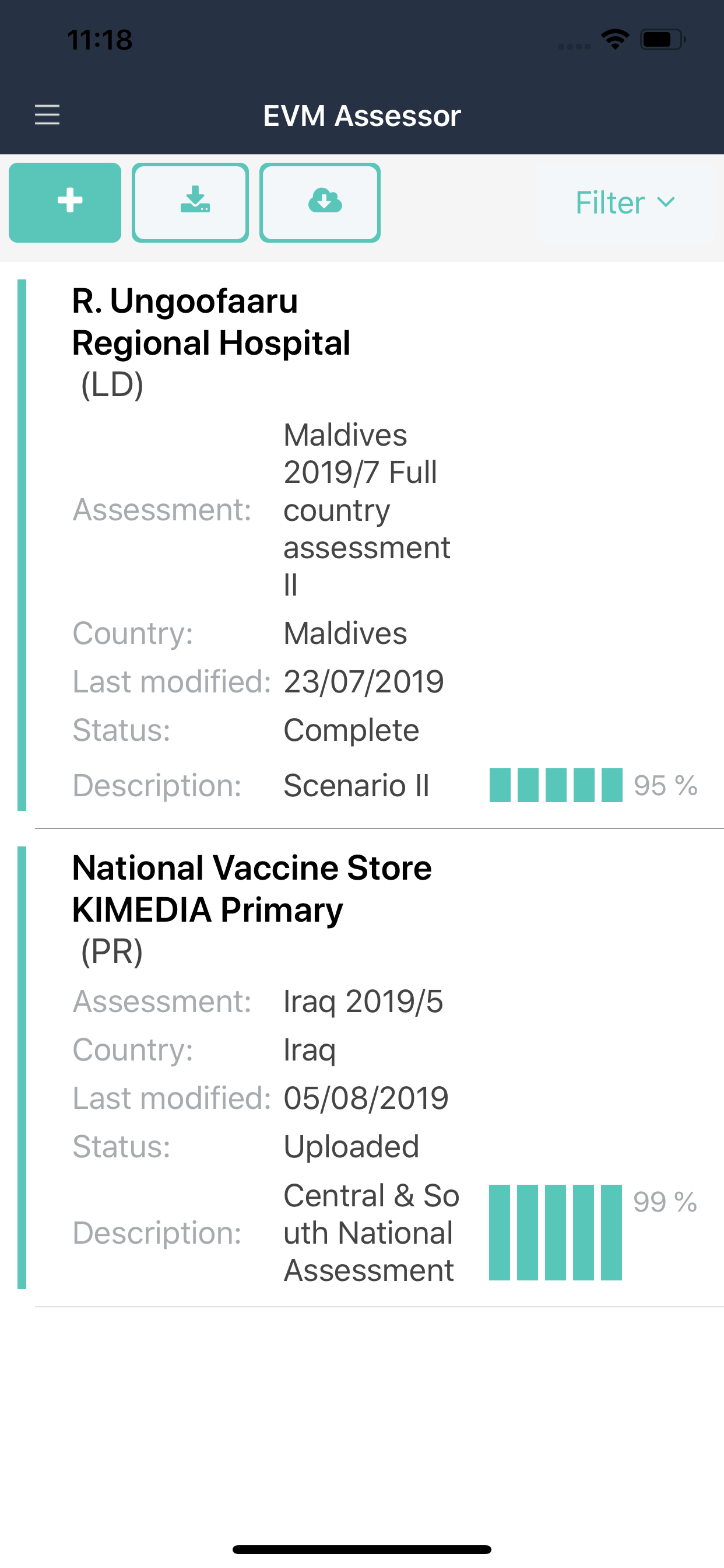Open the hamburger navigation menu
724x1568 pixels.
[x=47, y=114]
